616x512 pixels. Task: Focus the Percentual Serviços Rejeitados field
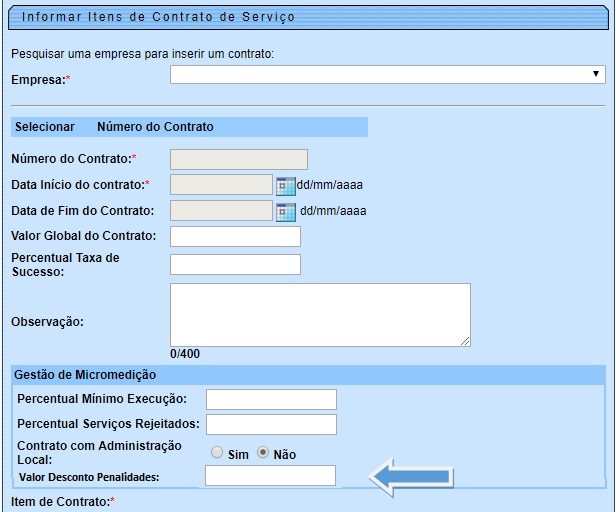coord(271,425)
